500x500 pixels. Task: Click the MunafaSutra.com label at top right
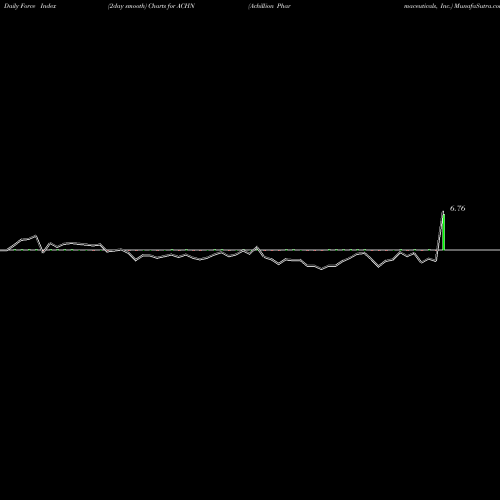tap(476, 6)
